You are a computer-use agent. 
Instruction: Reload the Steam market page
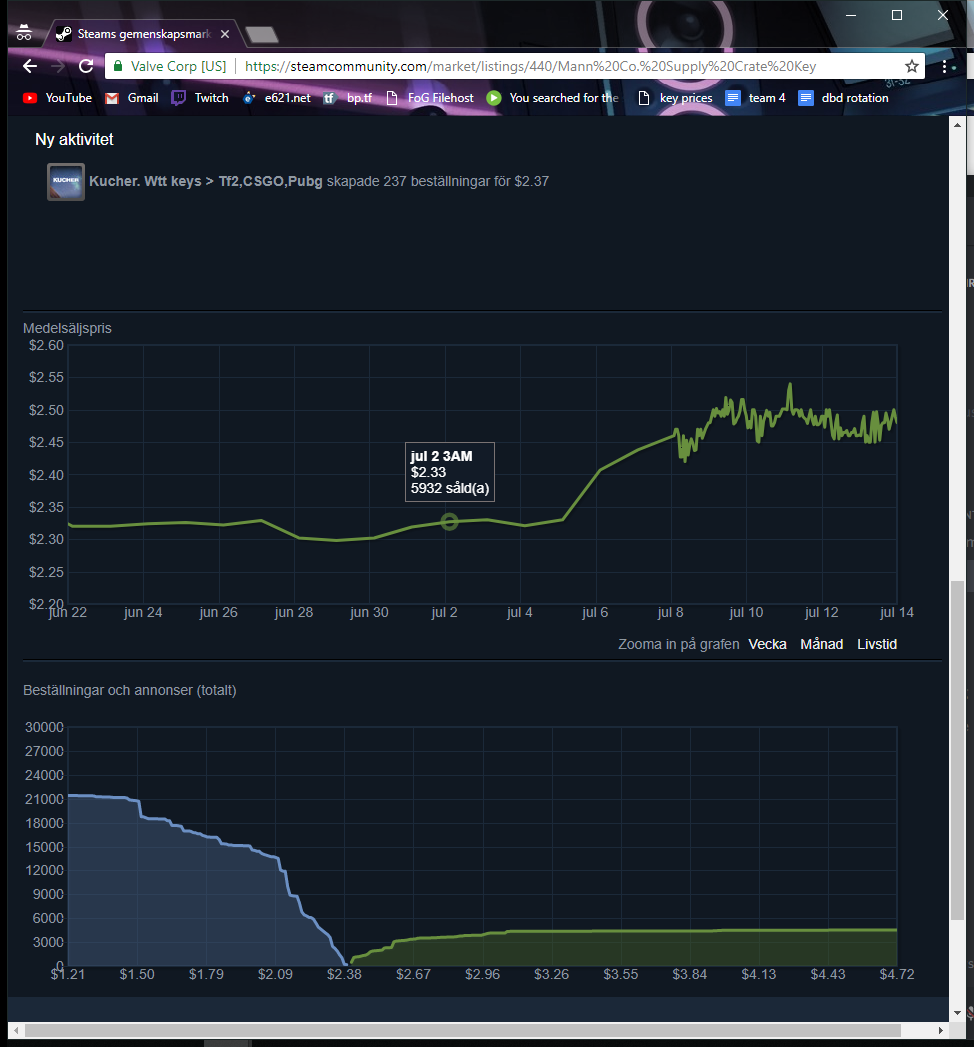pos(86,66)
